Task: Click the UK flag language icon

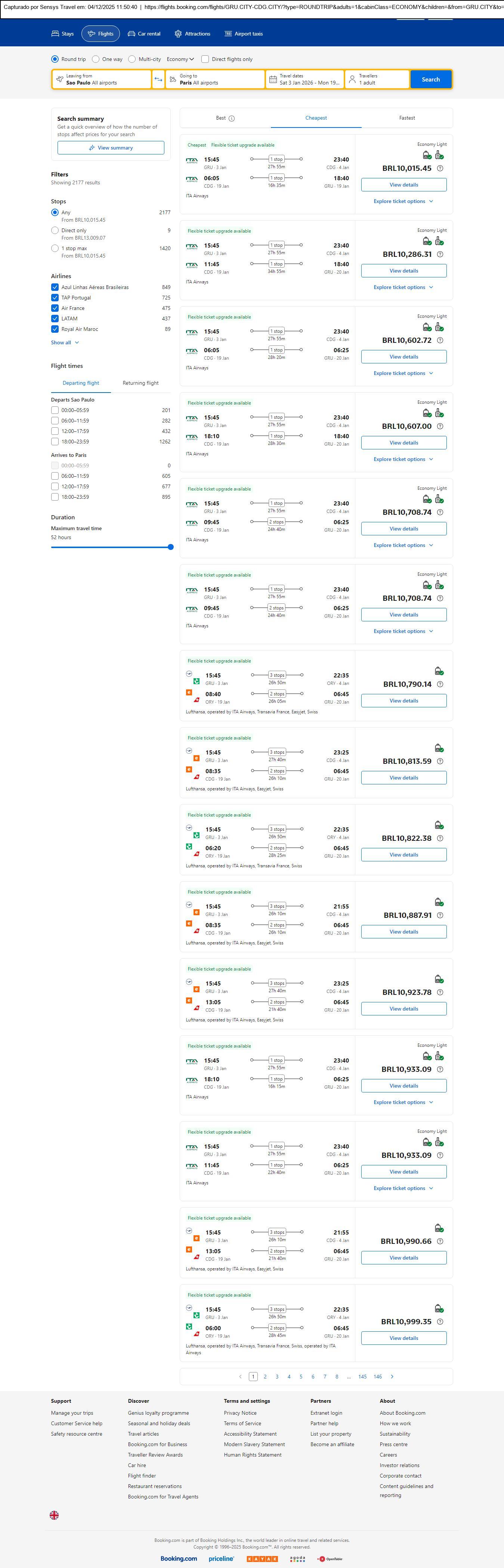Action: click(x=54, y=1515)
